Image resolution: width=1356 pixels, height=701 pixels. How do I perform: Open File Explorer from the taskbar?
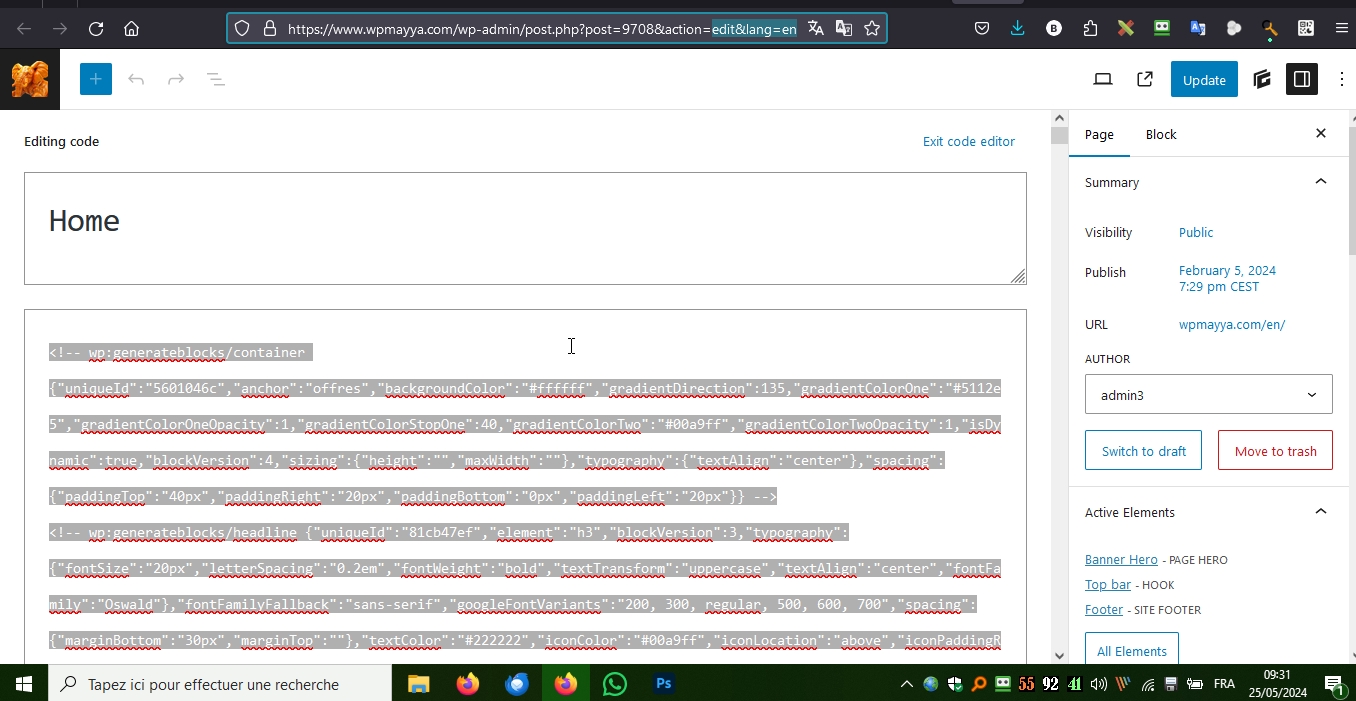(x=418, y=684)
